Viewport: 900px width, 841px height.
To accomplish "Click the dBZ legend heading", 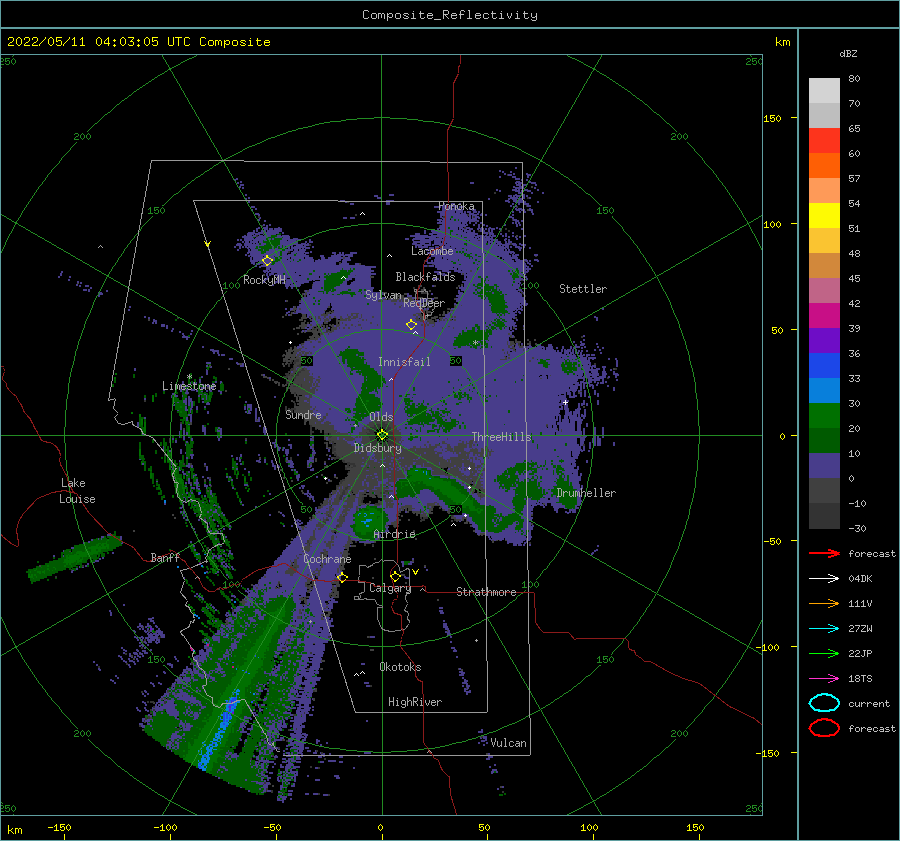I will [848, 53].
